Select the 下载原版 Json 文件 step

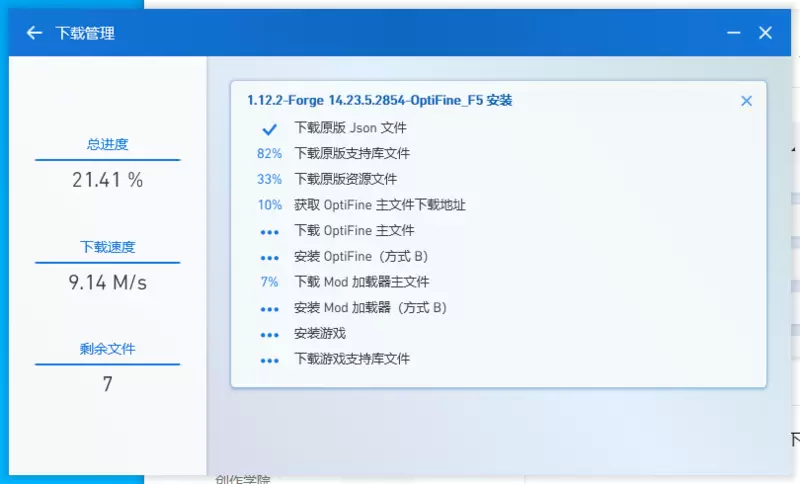coord(351,128)
